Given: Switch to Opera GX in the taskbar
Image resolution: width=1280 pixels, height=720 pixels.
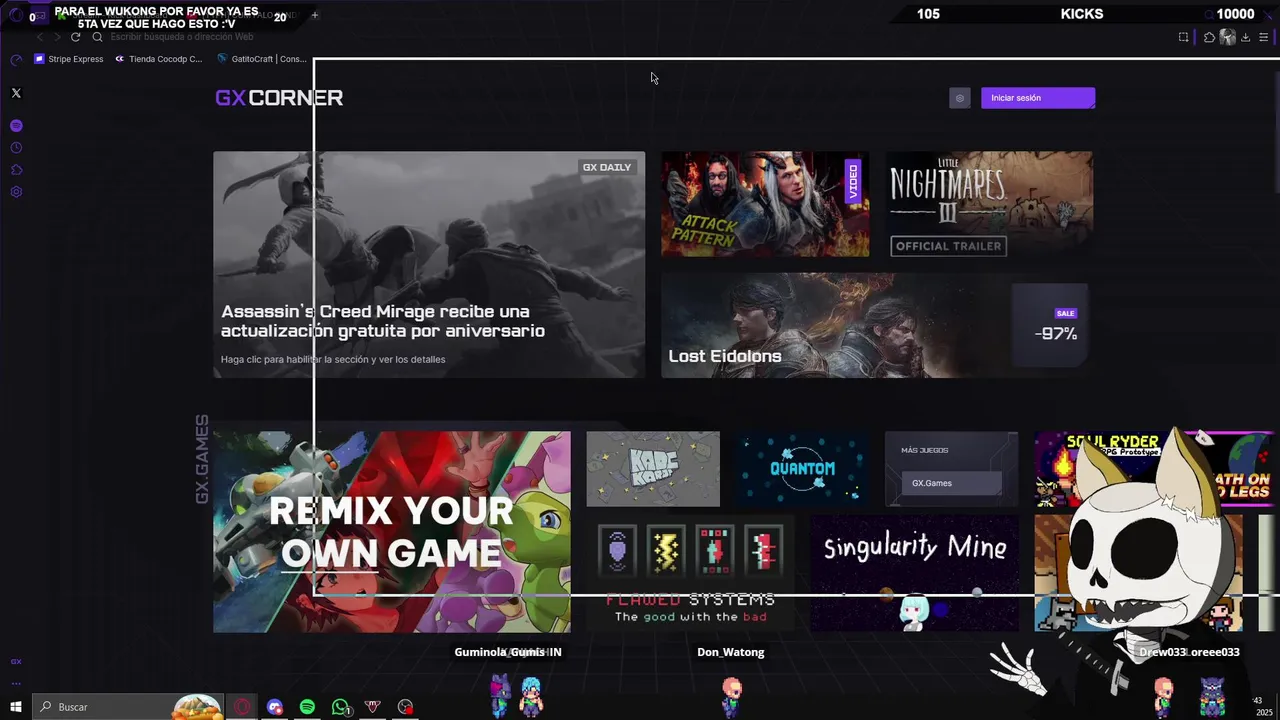Looking at the screenshot, I should pos(243,707).
